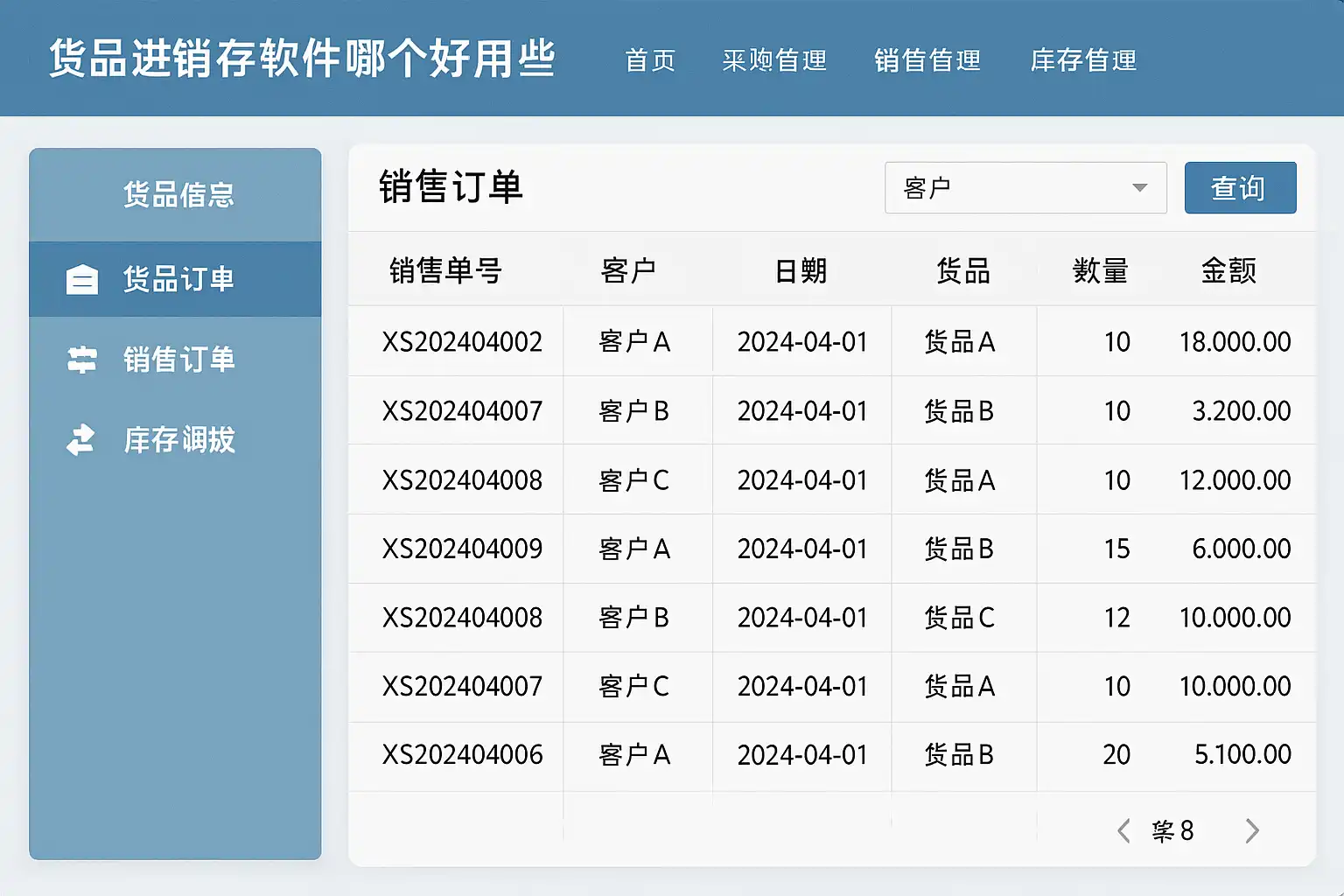Click the 销售订单 panel heading
The height and width of the screenshot is (896, 1344).
click(x=451, y=187)
